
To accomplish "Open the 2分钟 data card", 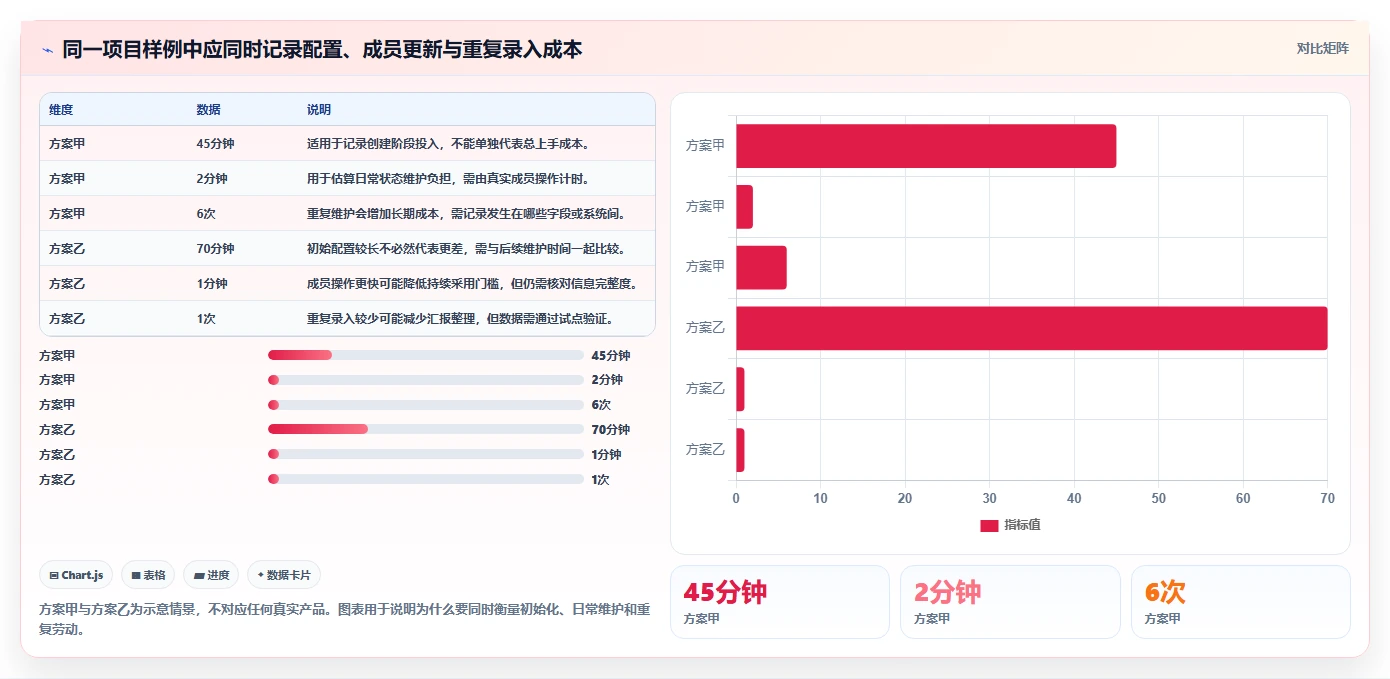I will (1010, 602).
